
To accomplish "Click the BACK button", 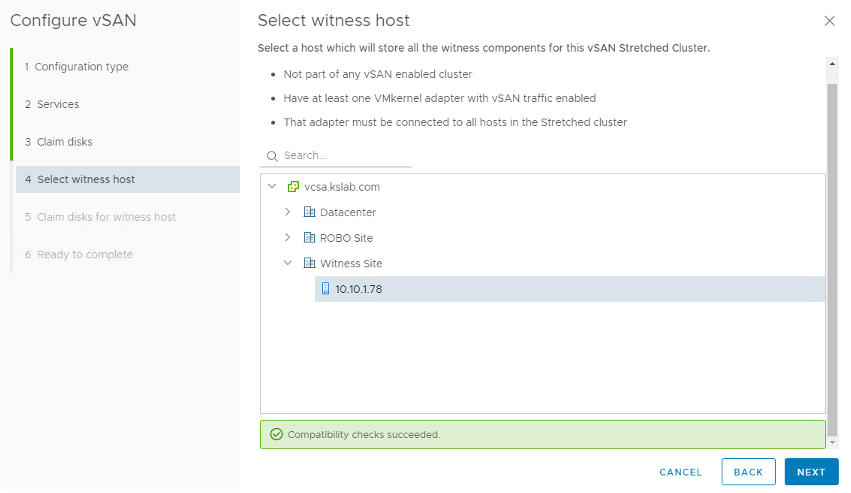I will point(748,472).
